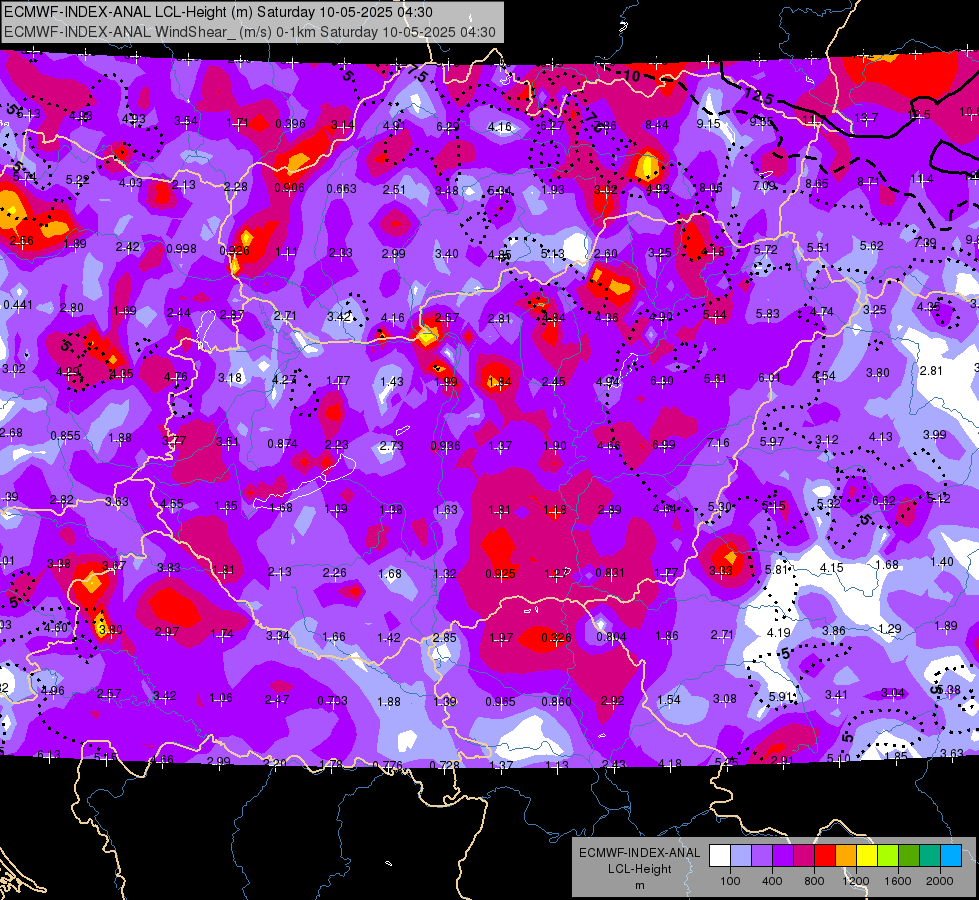Click the legend tick label 100
979x900 pixels.
click(x=730, y=881)
